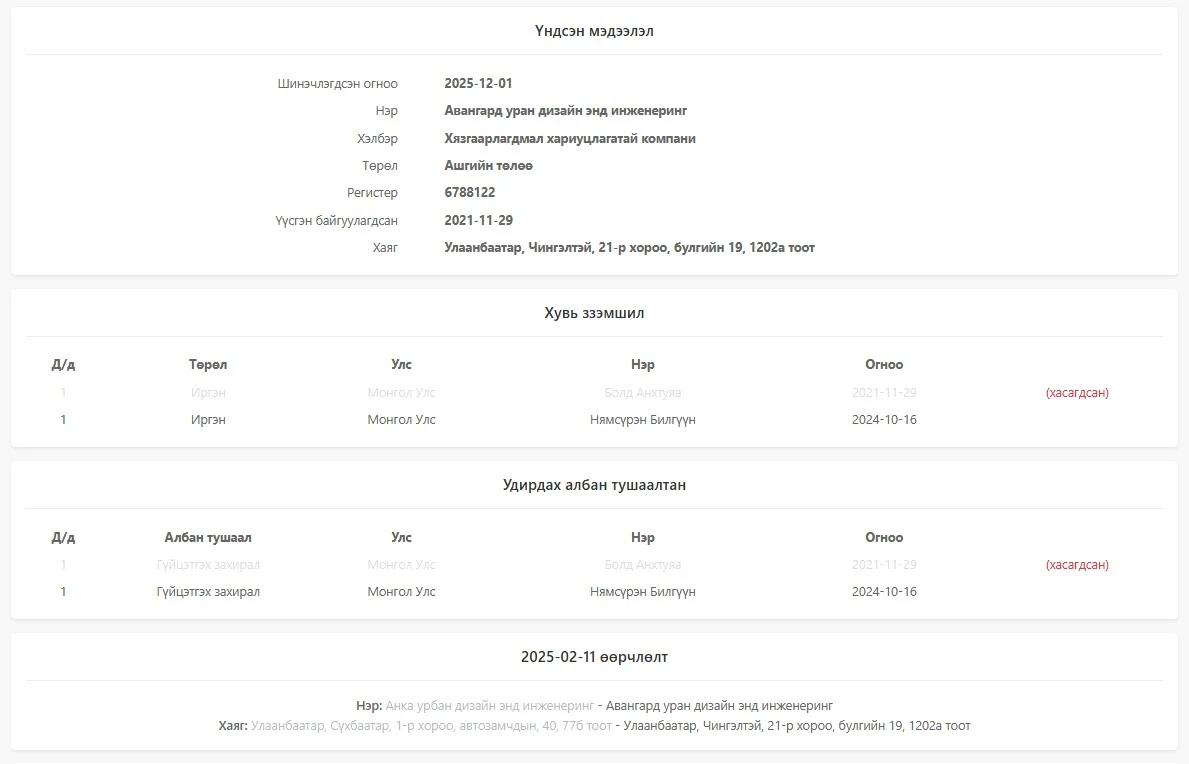Click the address value in Үндсэн мэдээлэл

pyautogui.click(x=629, y=248)
